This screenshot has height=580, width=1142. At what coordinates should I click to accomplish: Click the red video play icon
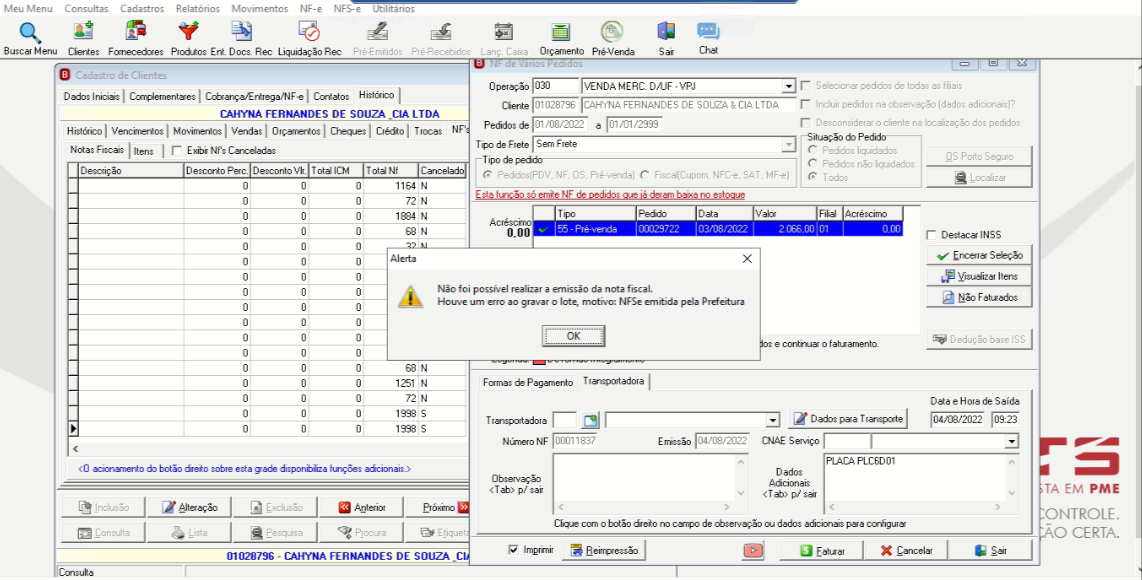click(753, 551)
